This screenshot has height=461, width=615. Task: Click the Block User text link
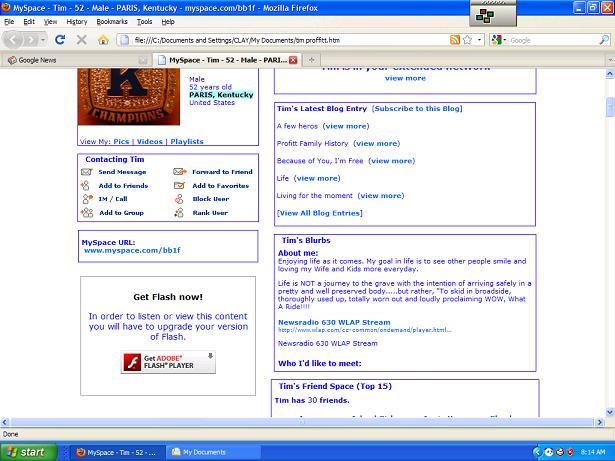click(x=211, y=199)
